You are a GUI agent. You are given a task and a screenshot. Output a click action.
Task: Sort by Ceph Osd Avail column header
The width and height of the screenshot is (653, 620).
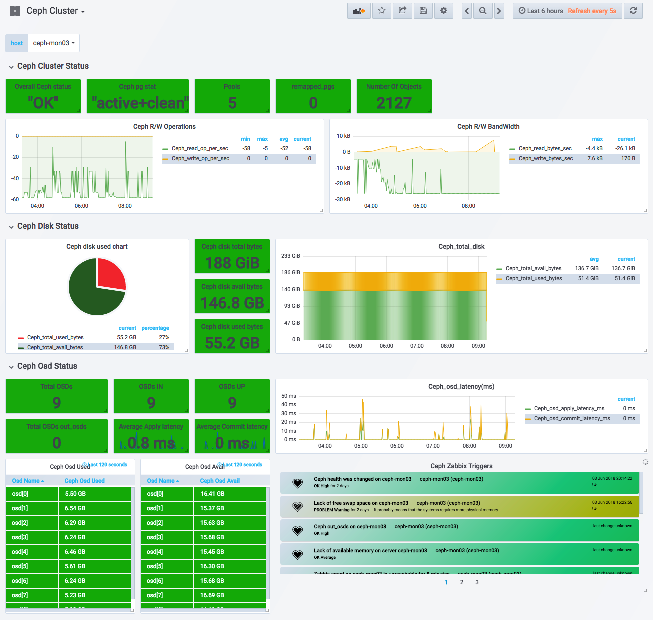(x=219, y=481)
